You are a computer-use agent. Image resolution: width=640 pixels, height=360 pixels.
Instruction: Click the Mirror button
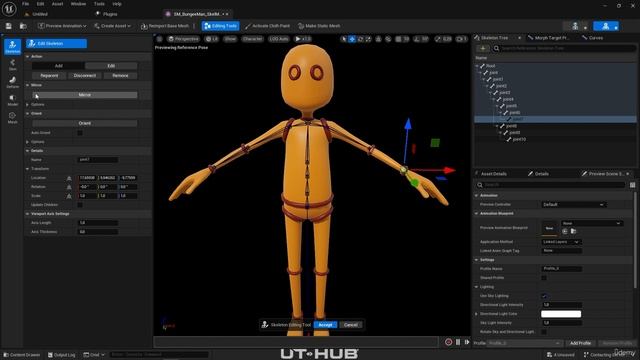85,95
